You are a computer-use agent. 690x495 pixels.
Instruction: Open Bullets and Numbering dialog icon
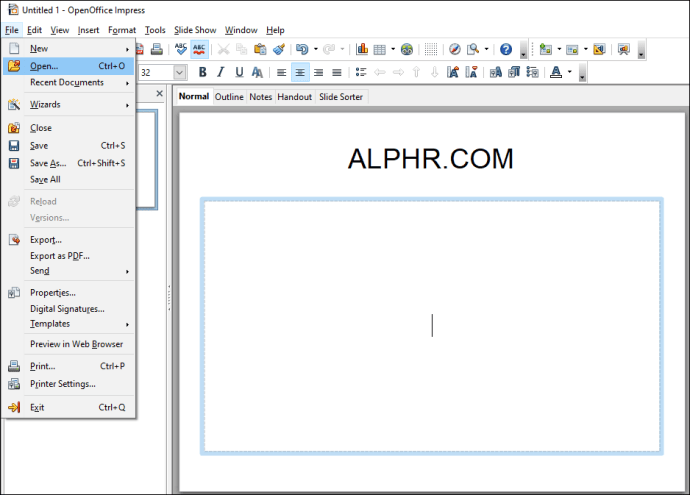pos(532,72)
